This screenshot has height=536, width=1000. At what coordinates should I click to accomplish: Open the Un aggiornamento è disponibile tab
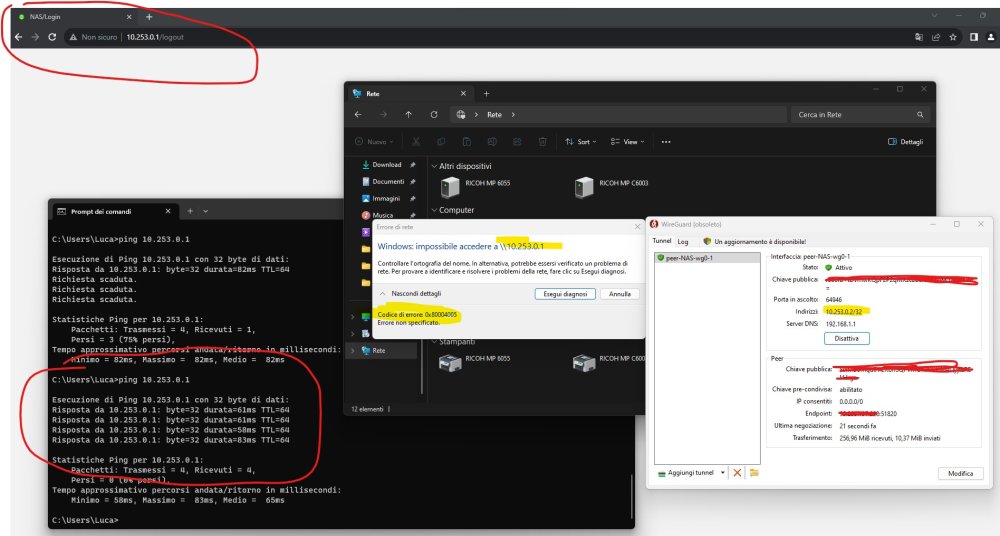coord(754,241)
